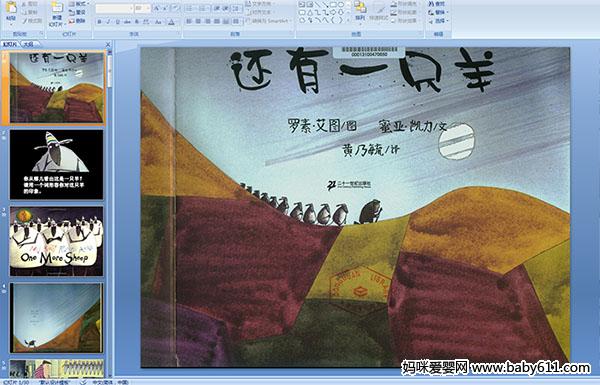Viewport: 600px width, 385px height.
Task: Toggle Italic formatting
Action: pos(108,22)
